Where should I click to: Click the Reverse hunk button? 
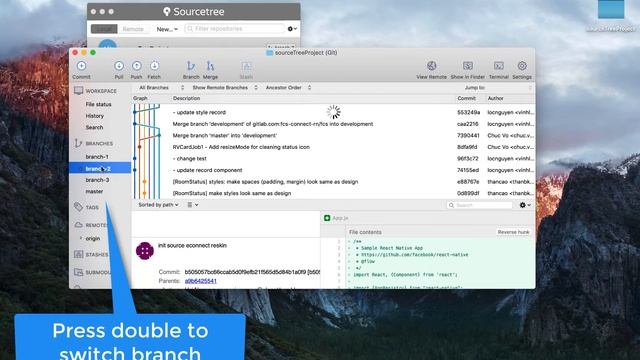pyautogui.click(x=513, y=232)
